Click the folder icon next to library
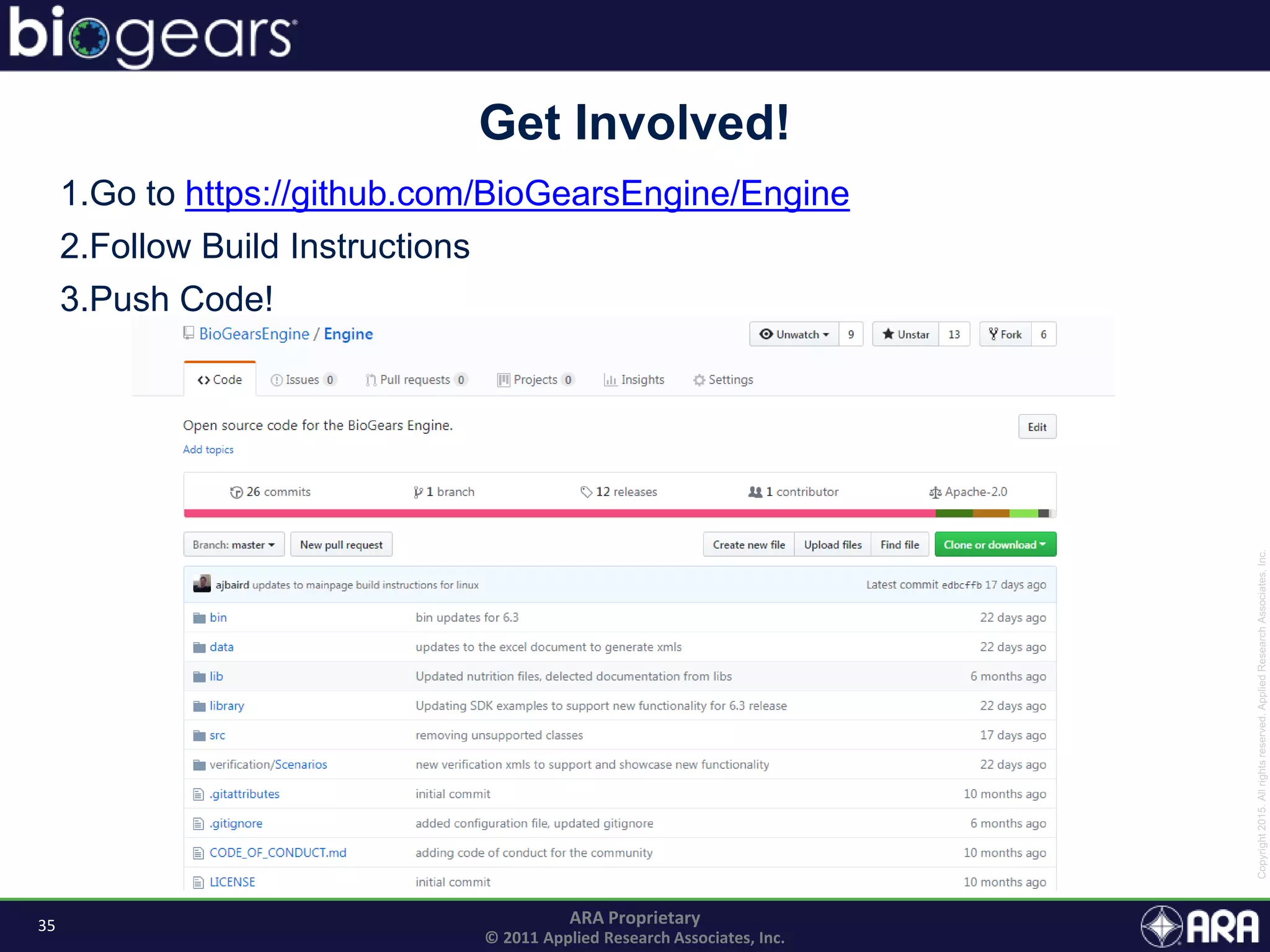The width and height of the screenshot is (1270, 952). (199, 706)
